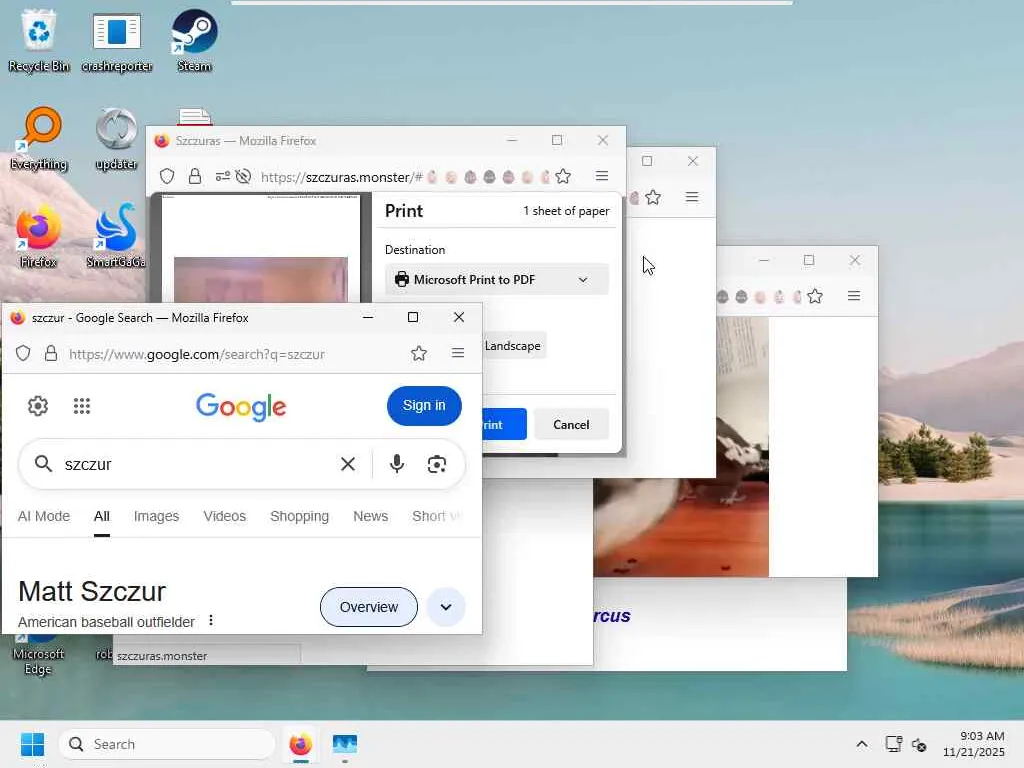Click the taskbar Search box
This screenshot has height=768, width=1024.
[167, 744]
